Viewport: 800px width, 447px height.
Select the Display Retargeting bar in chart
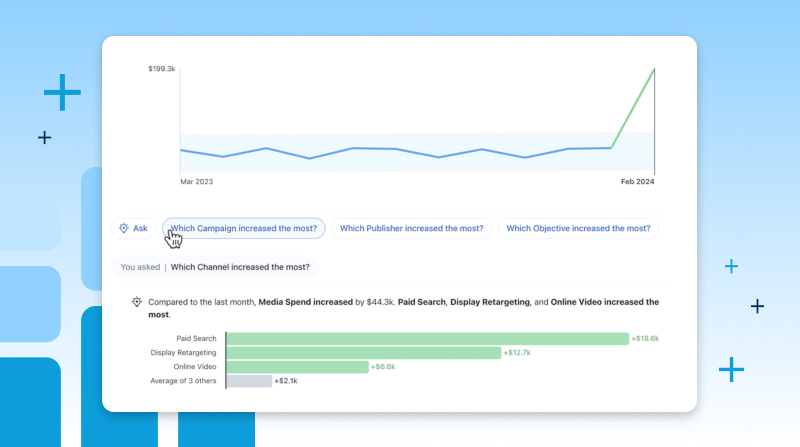(363, 353)
